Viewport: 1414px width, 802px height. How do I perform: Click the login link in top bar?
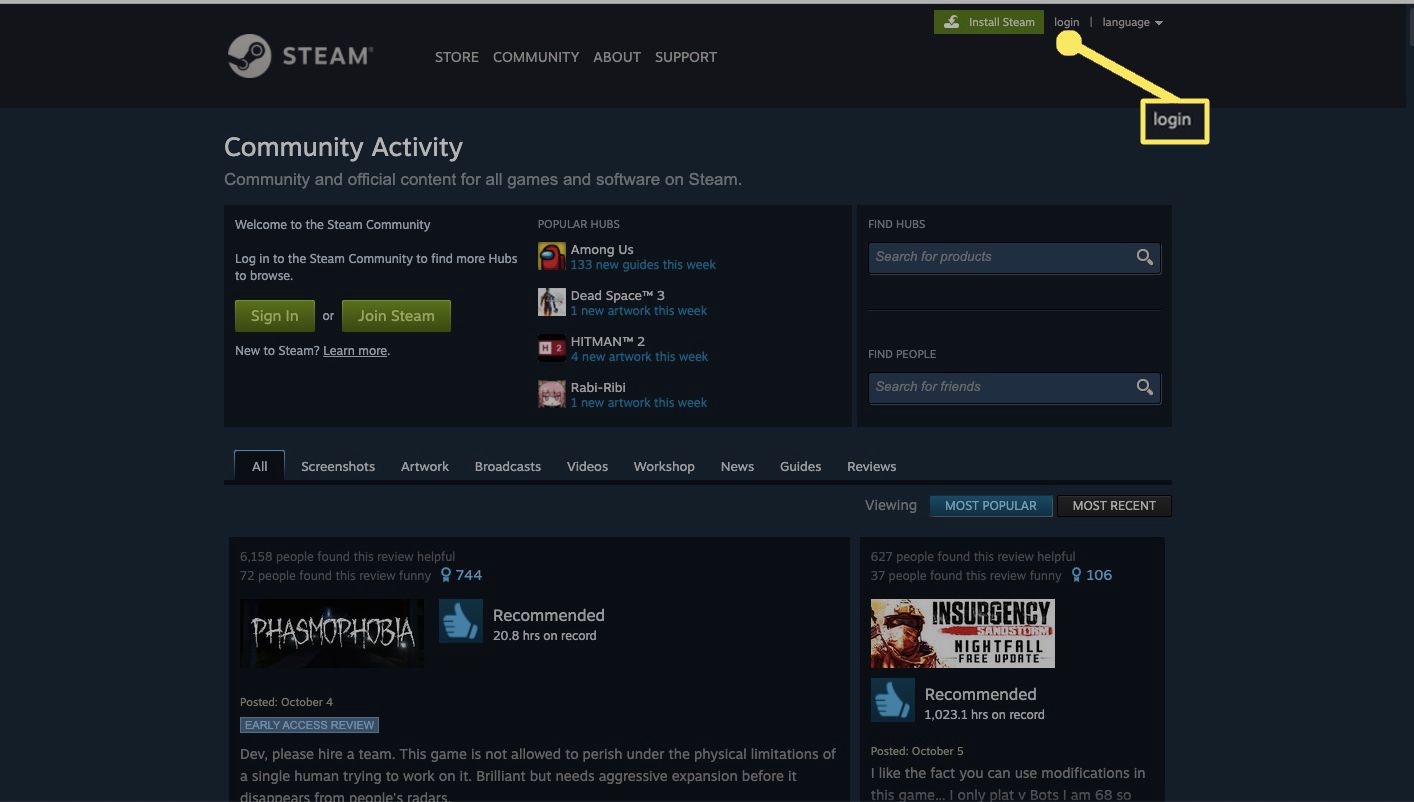click(1066, 22)
